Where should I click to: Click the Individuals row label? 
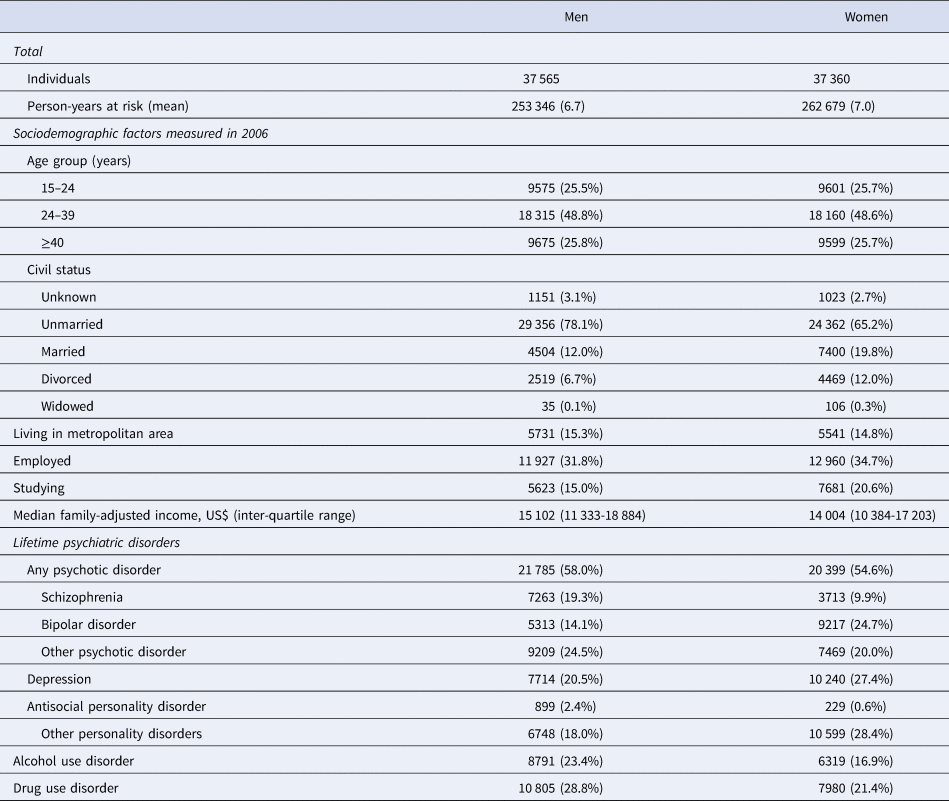pyautogui.click(x=60, y=78)
